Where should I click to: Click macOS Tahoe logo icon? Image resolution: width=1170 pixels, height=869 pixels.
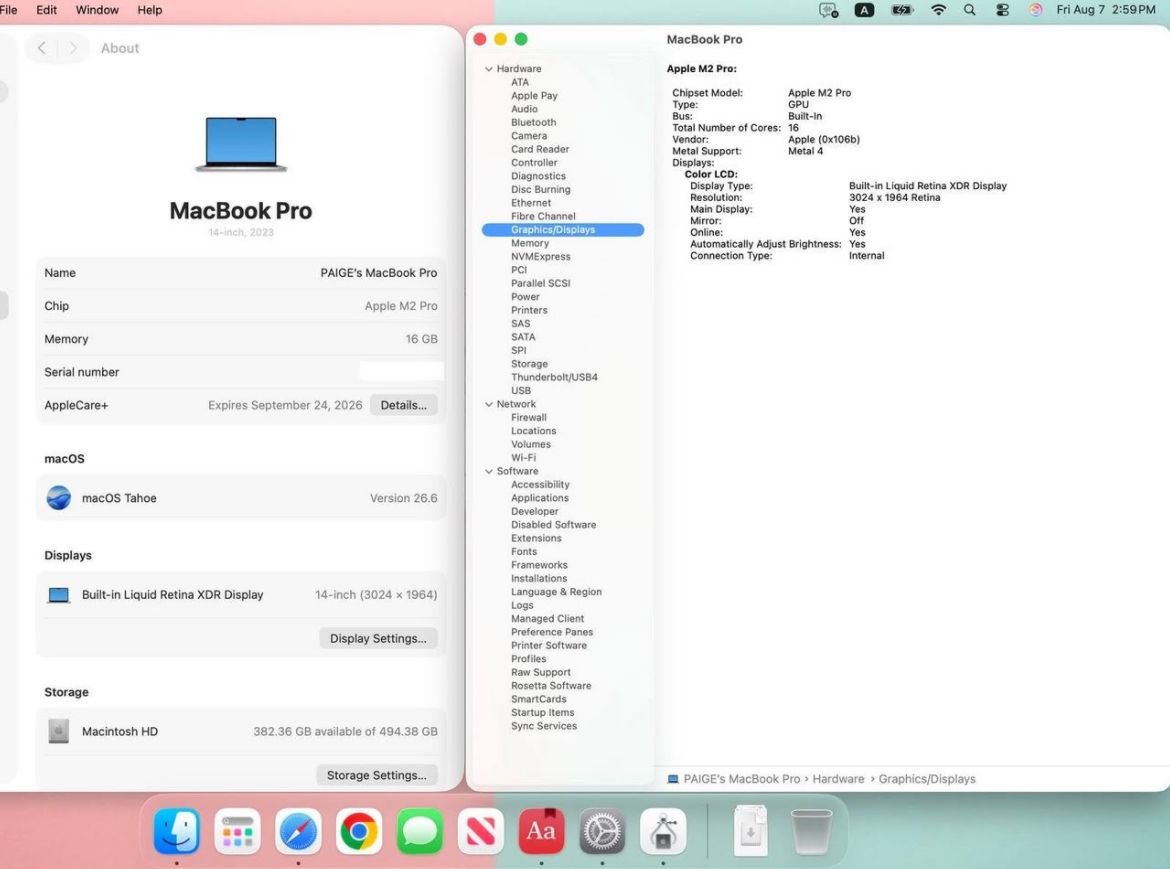[x=58, y=498]
